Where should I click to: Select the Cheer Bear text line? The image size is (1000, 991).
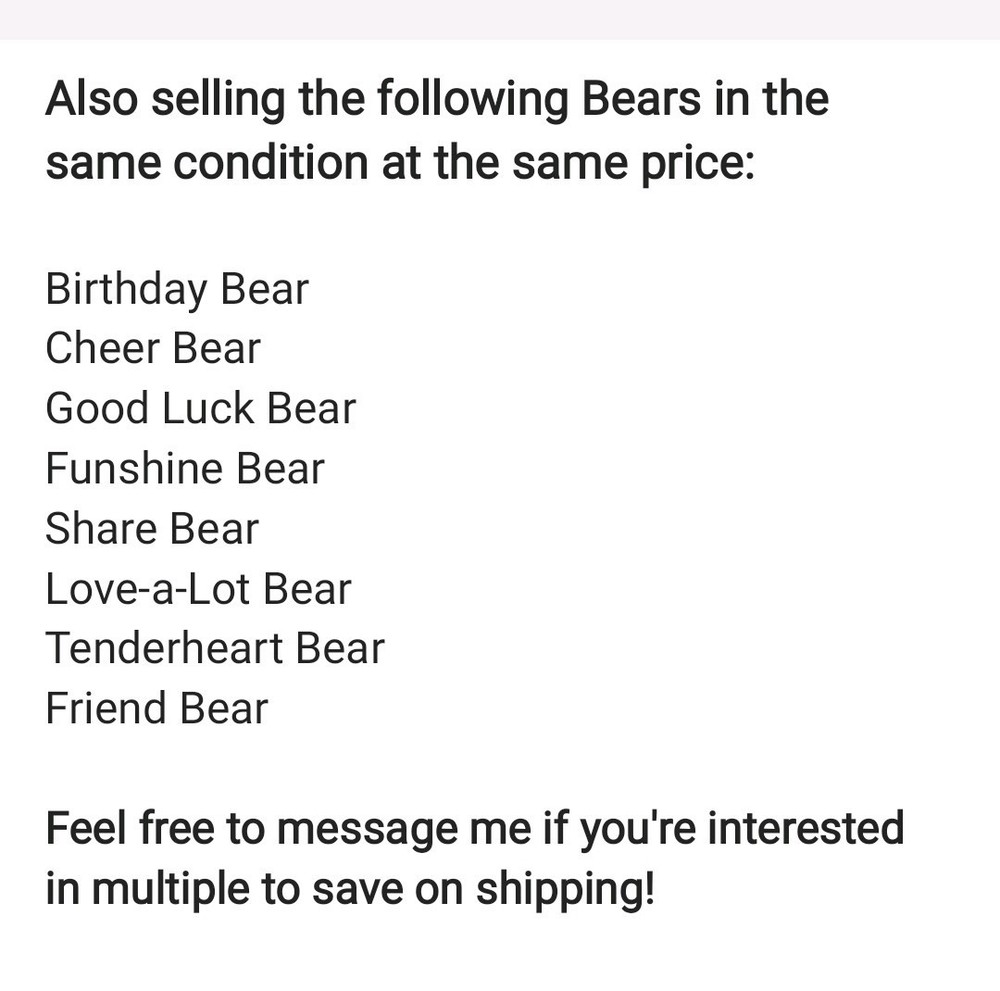pyautogui.click(x=153, y=349)
